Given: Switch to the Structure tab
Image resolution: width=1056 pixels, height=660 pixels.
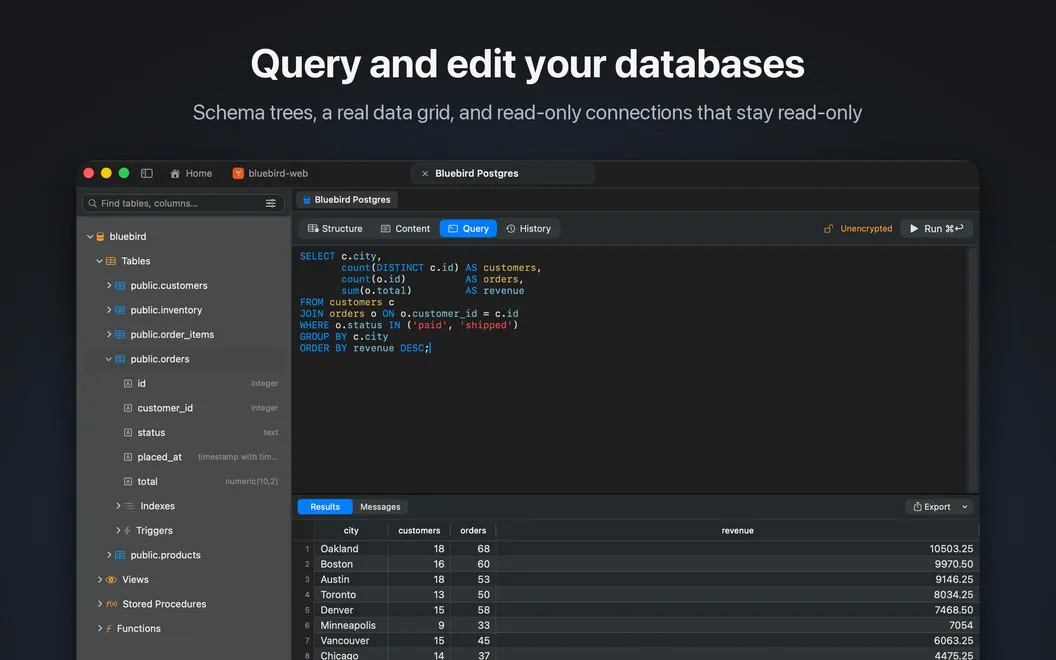Looking at the screenshot, I should pos(335,229).
